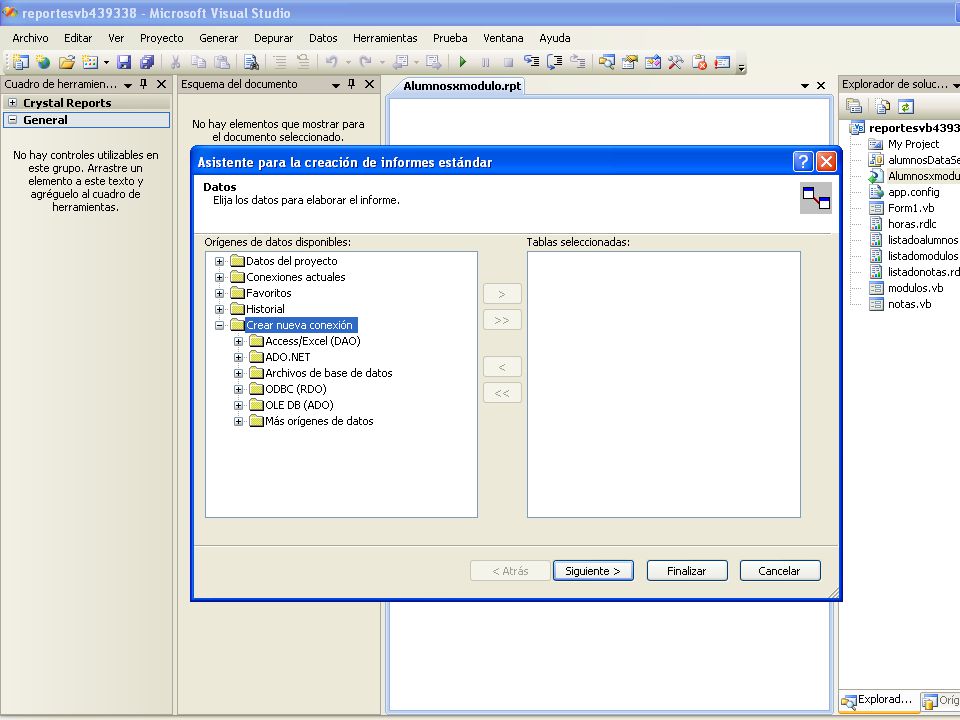Open the Toolbox hammer-and-wrench icon
This screenshot has height=720, width=960.
676,62
